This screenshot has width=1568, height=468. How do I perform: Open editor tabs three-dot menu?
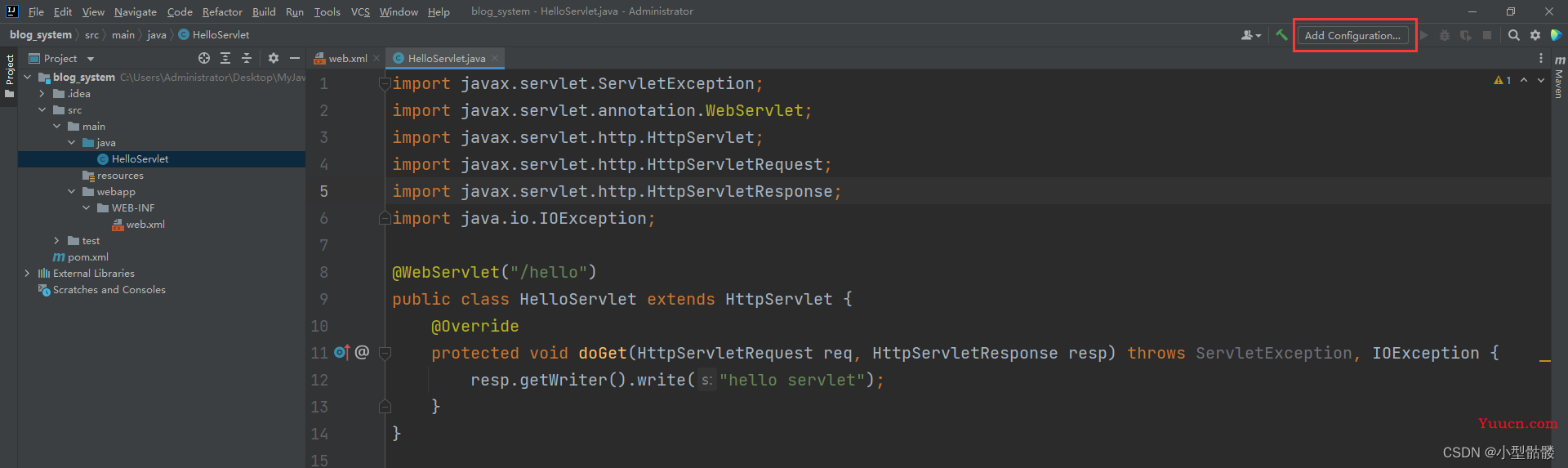pos(1541,58)
